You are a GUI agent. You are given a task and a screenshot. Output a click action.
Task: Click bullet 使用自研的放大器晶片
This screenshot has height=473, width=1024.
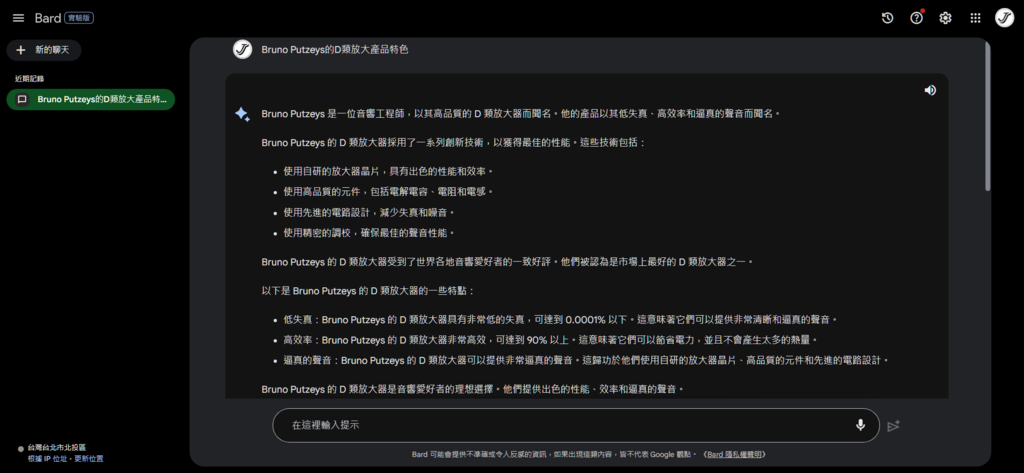click(388, 171)
